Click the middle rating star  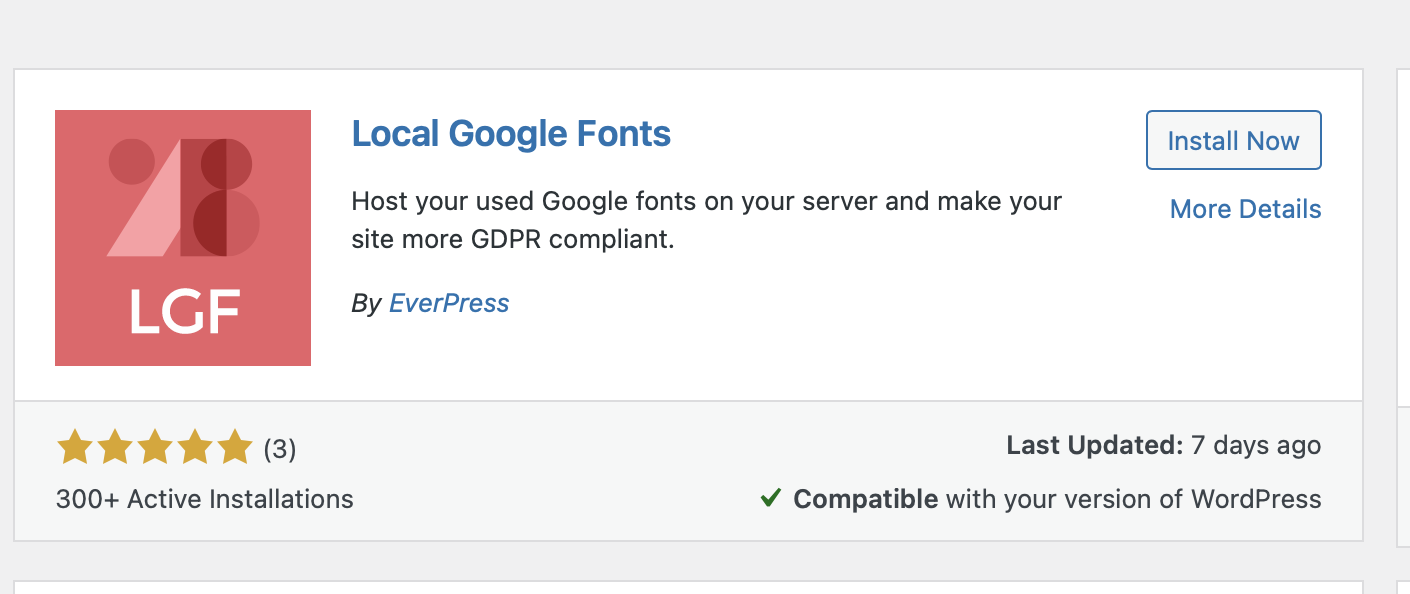click(x=154, y=448)
